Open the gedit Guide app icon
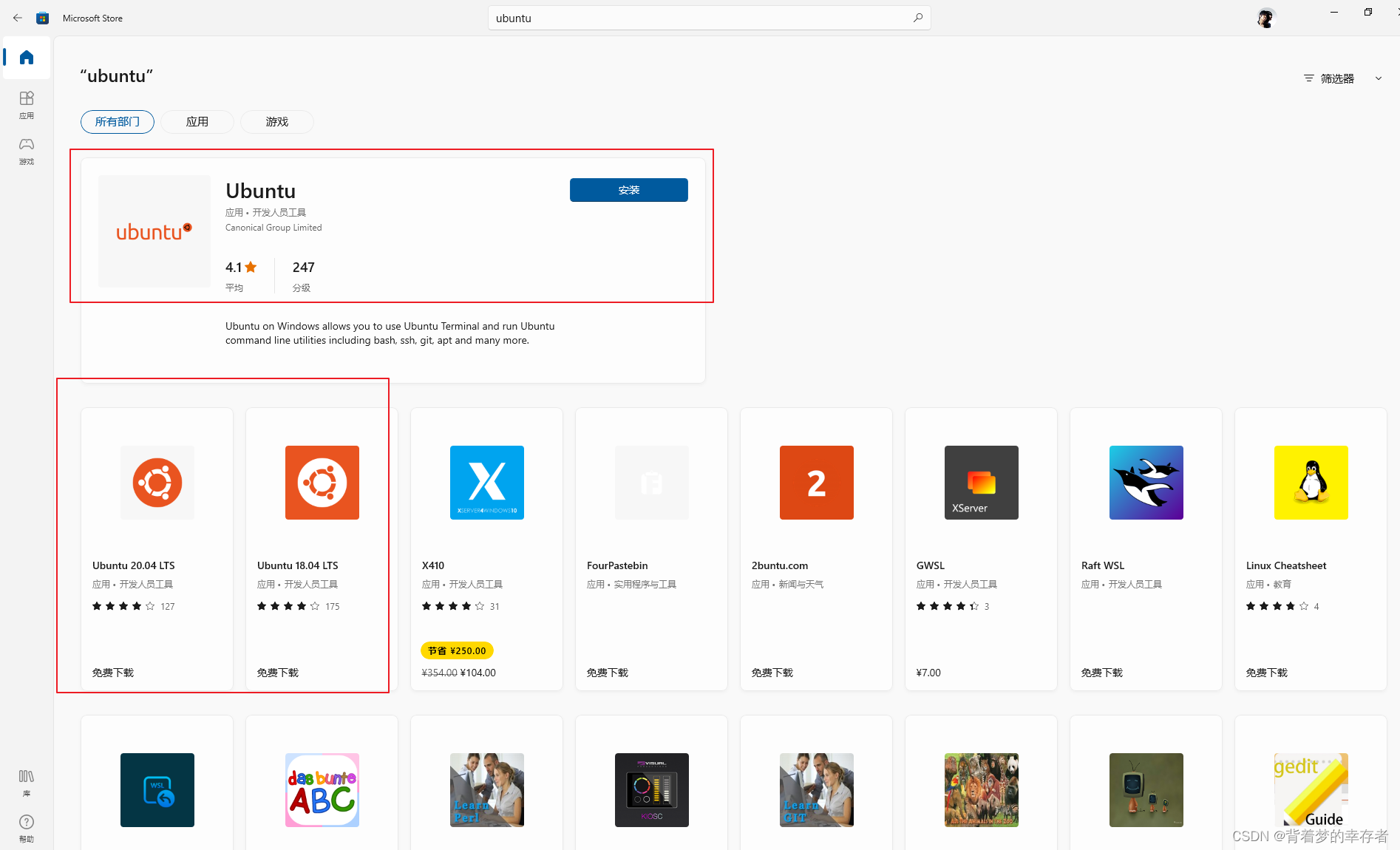This screenshot has width=1400, height=850. (1311, 790)
